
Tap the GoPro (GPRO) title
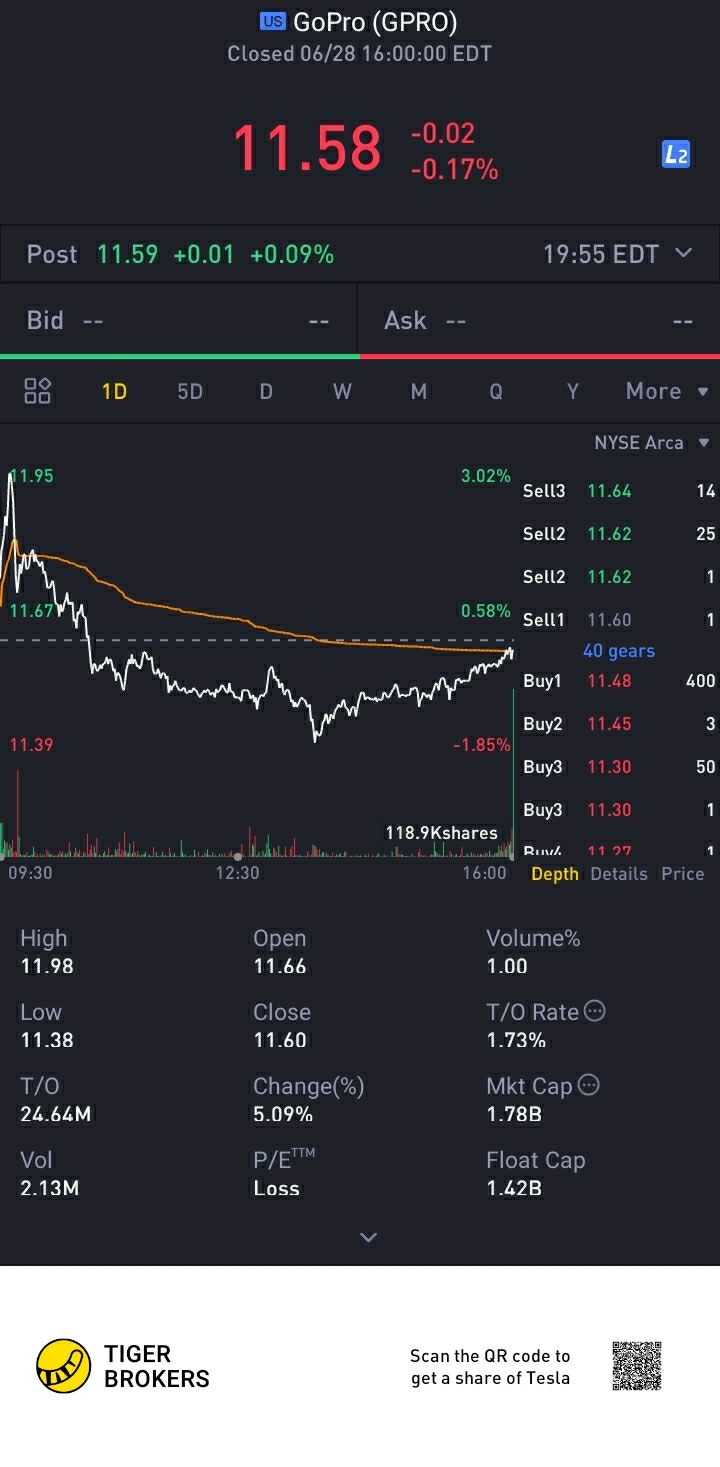[375, 21]
